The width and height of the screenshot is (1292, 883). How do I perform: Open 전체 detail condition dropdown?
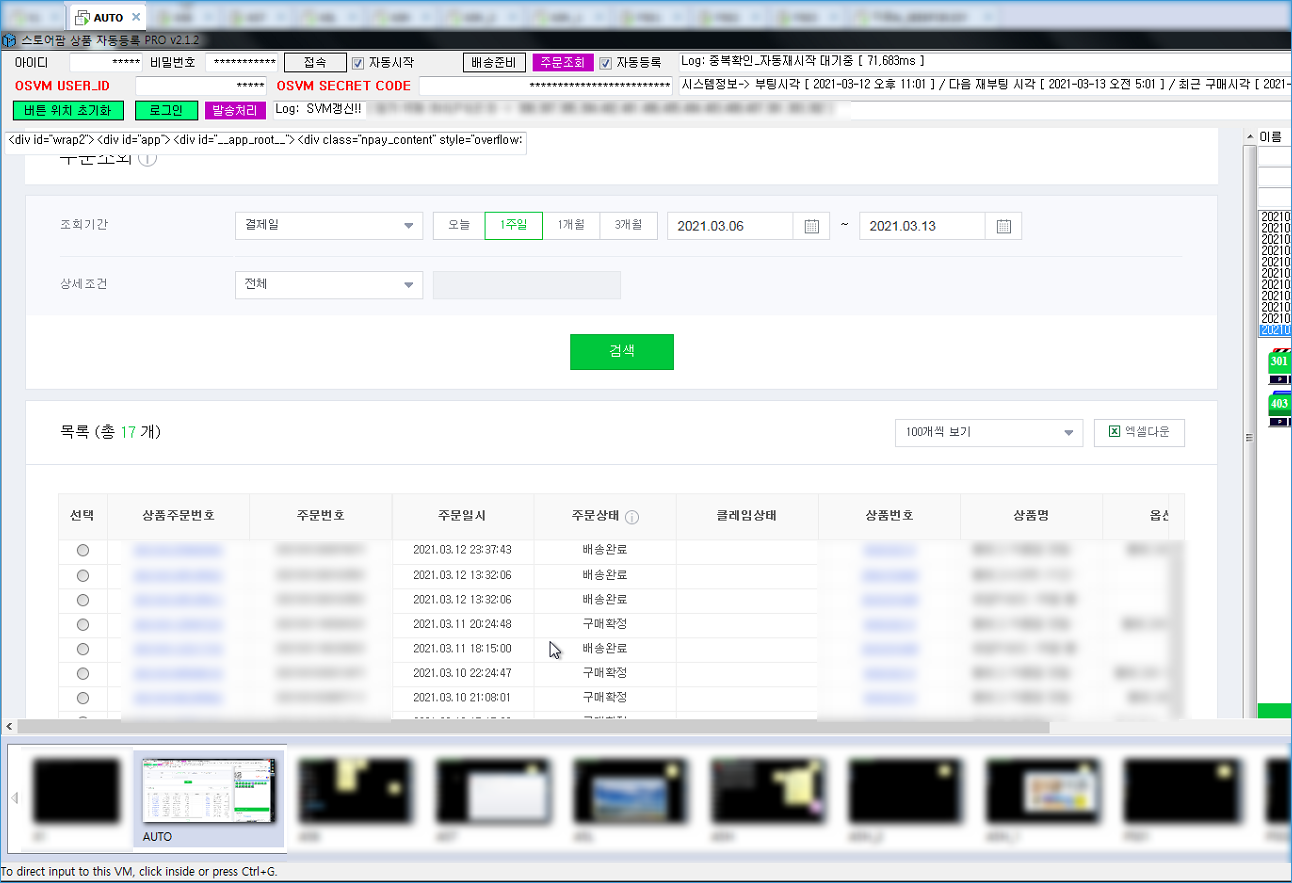coord(329,285)
